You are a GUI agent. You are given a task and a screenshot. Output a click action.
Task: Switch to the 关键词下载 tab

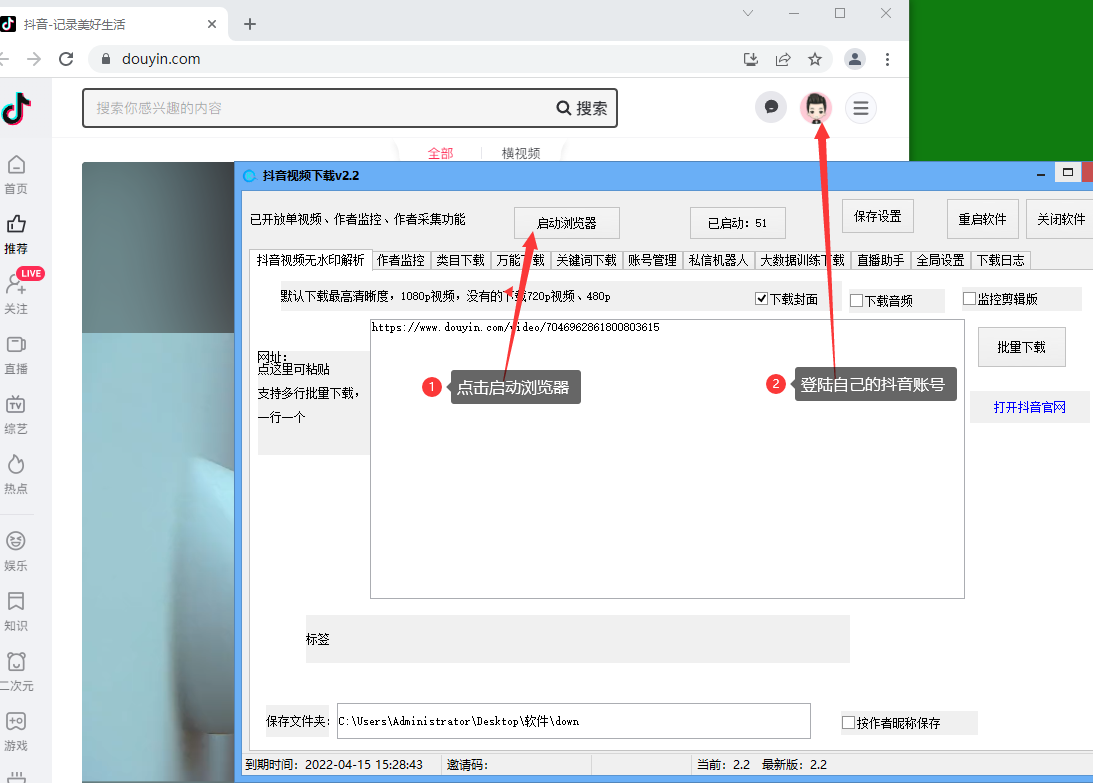pos(586,260)
